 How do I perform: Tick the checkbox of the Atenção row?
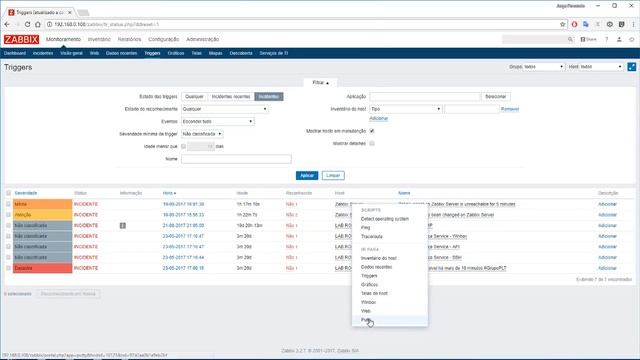coord(8,215)
